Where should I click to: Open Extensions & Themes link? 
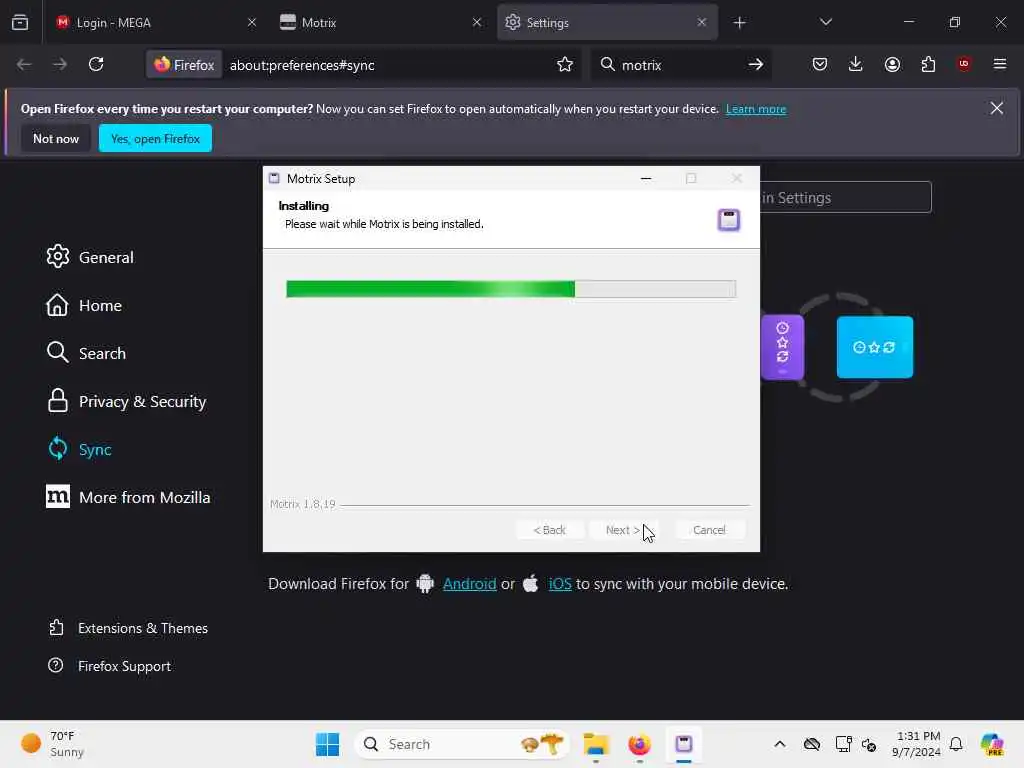click(129, 628)
